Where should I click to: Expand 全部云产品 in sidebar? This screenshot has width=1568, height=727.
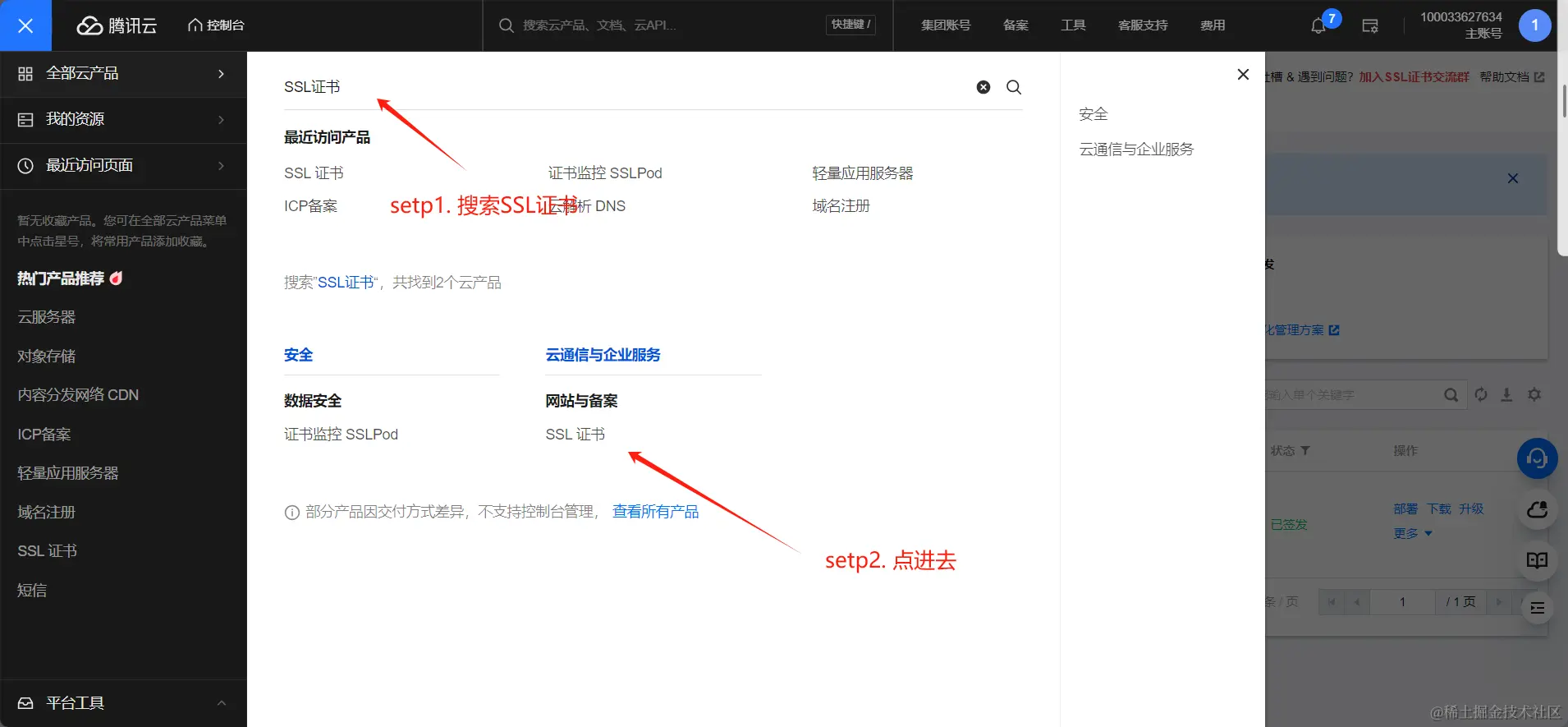point(123,74)
